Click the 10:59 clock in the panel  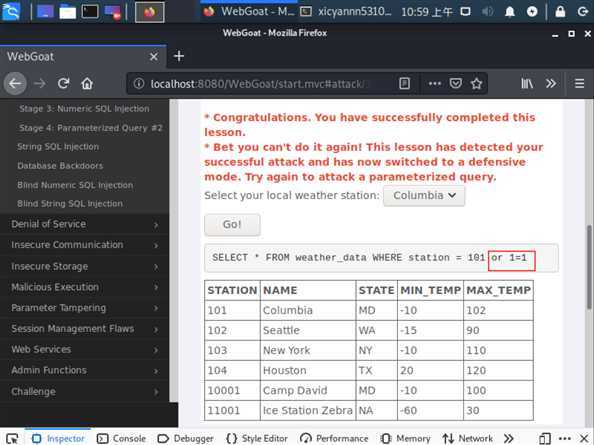[427, 12]
